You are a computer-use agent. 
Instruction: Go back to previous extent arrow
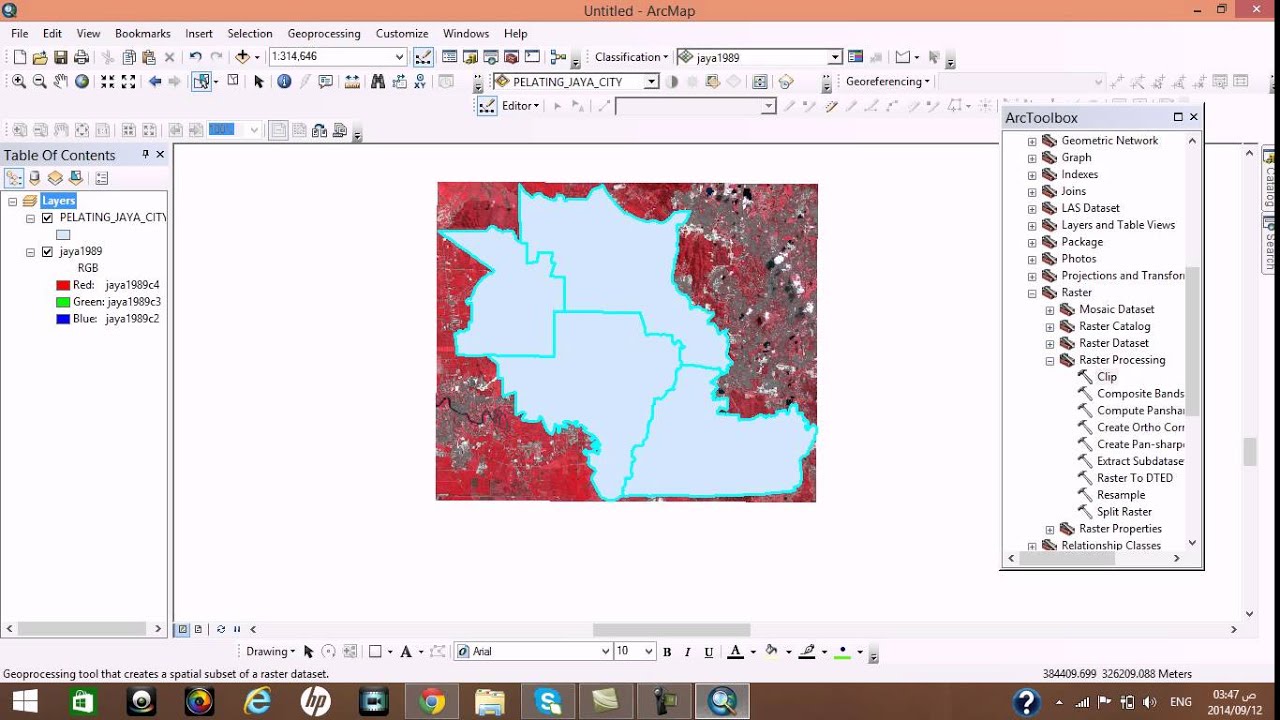[155, 82]
